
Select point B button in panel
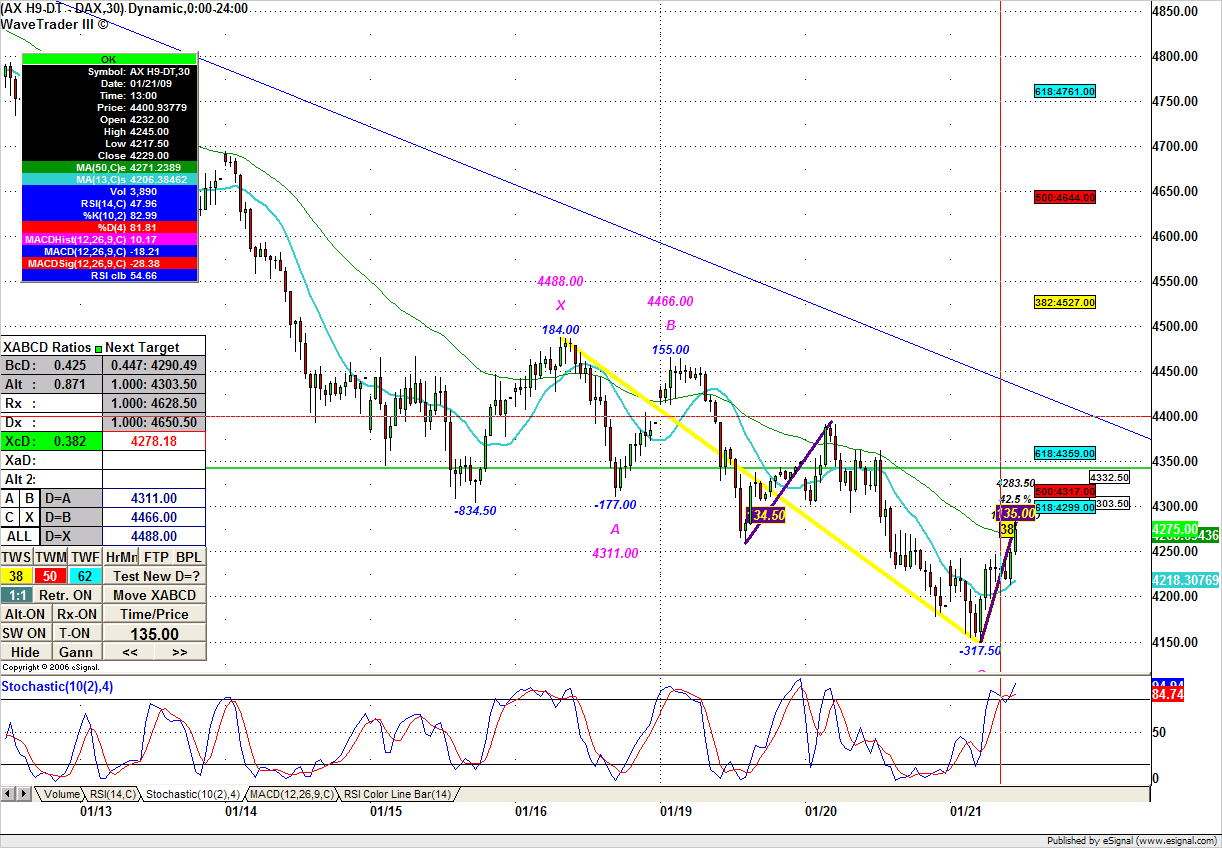(x=30, y=498)
